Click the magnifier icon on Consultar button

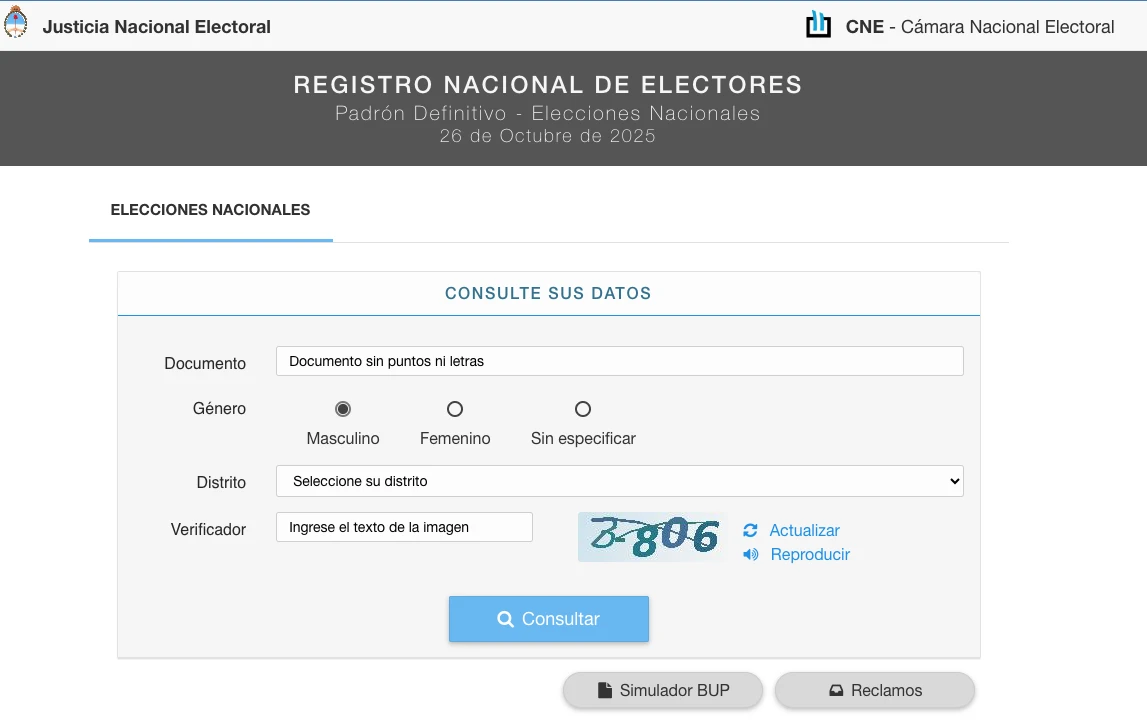pyautogui.click(x=505, y=619)
